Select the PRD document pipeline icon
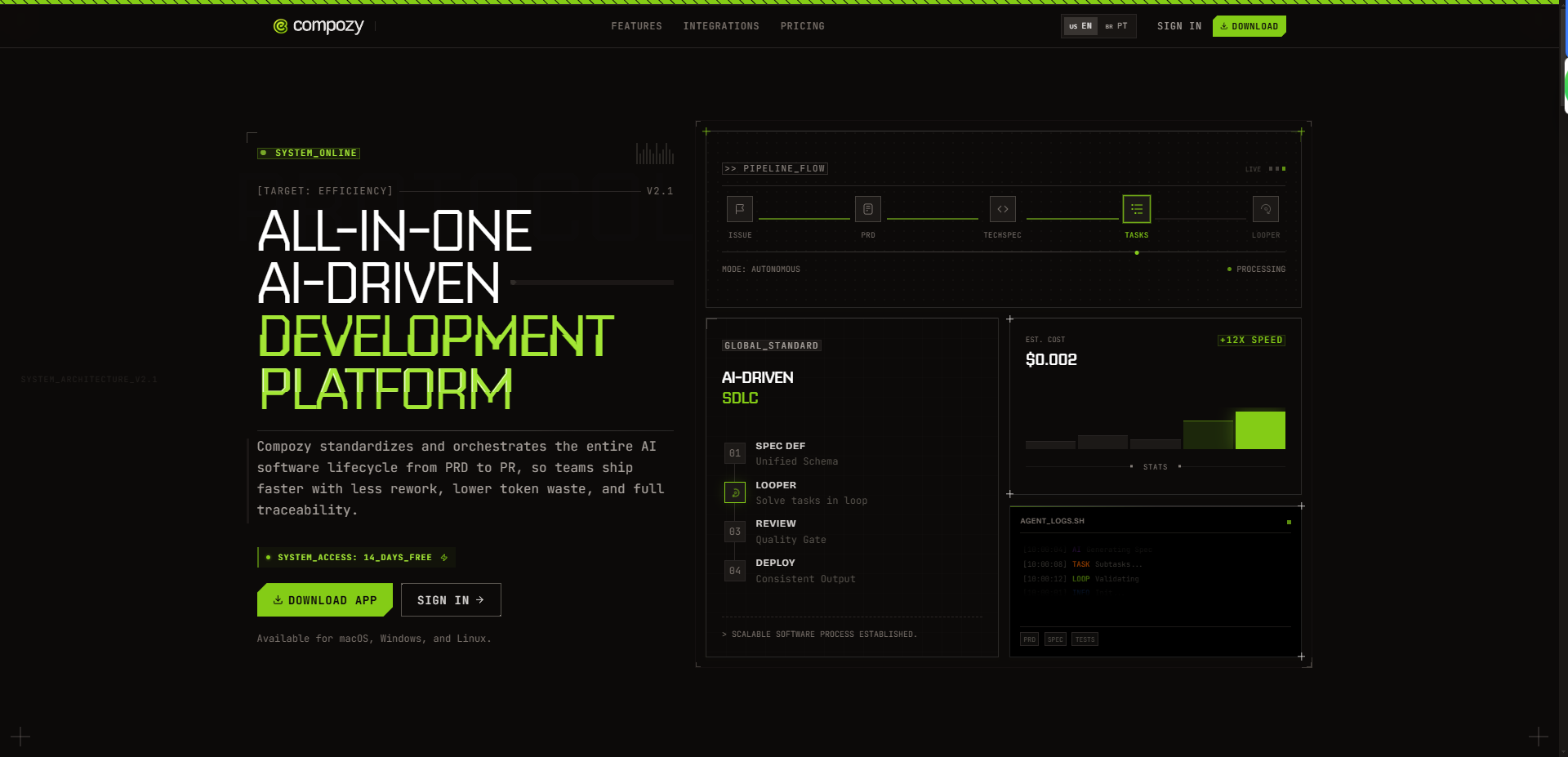The width and height of the screenshot is (1568, 757). pyautogui.click(x=867, y=209)
